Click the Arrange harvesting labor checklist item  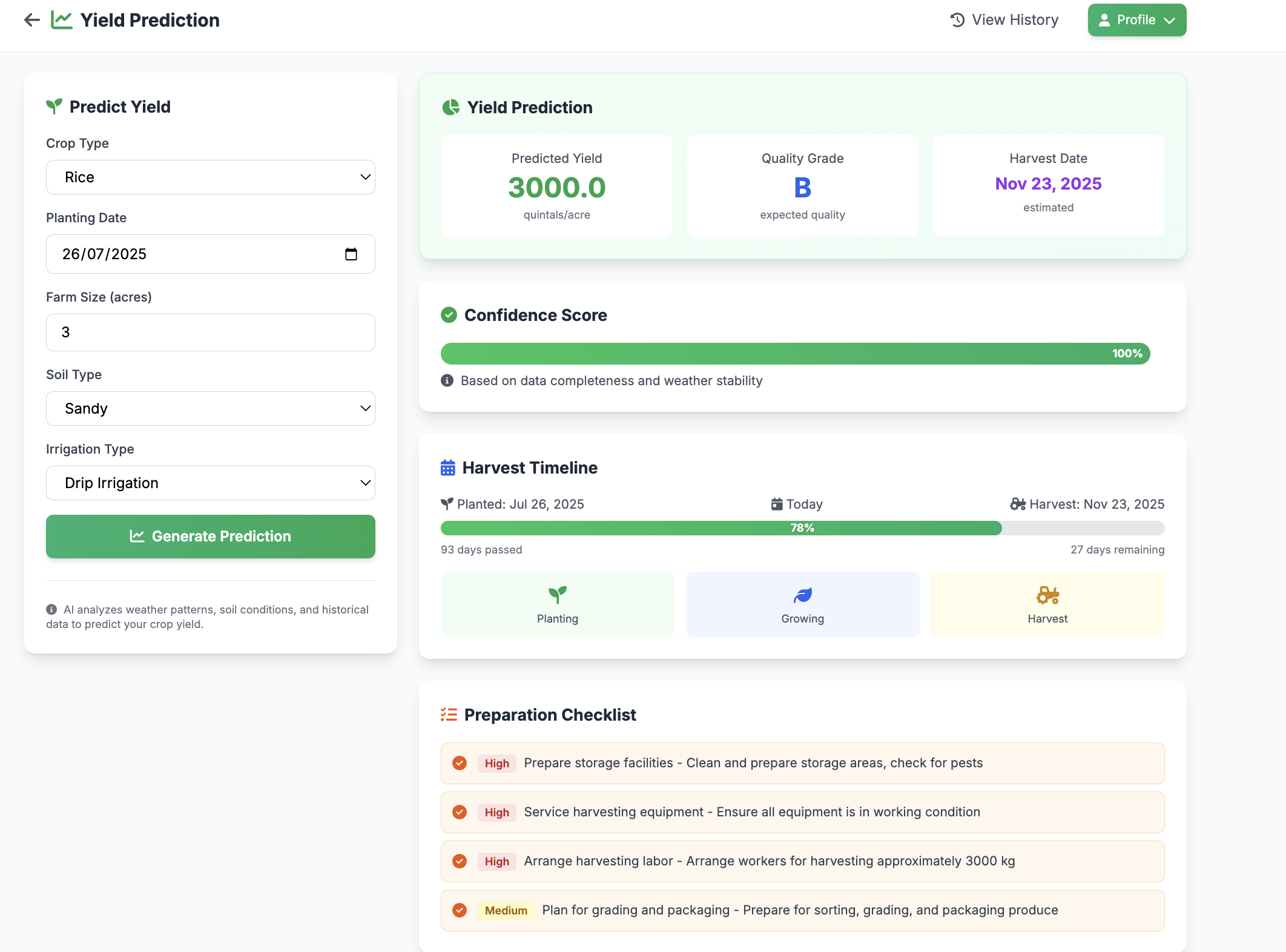[x=769, y=861]
